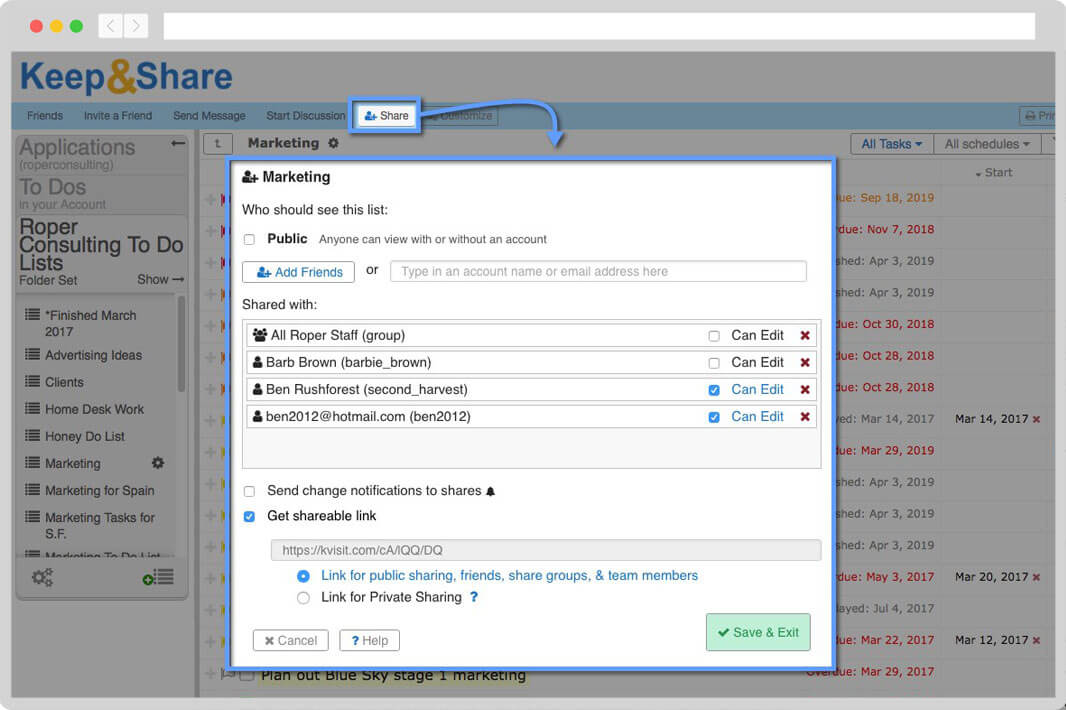This screenshot has height=710, width=1066.
Task: Click the bell icon beside change notifications
Action: coord(490,491)
